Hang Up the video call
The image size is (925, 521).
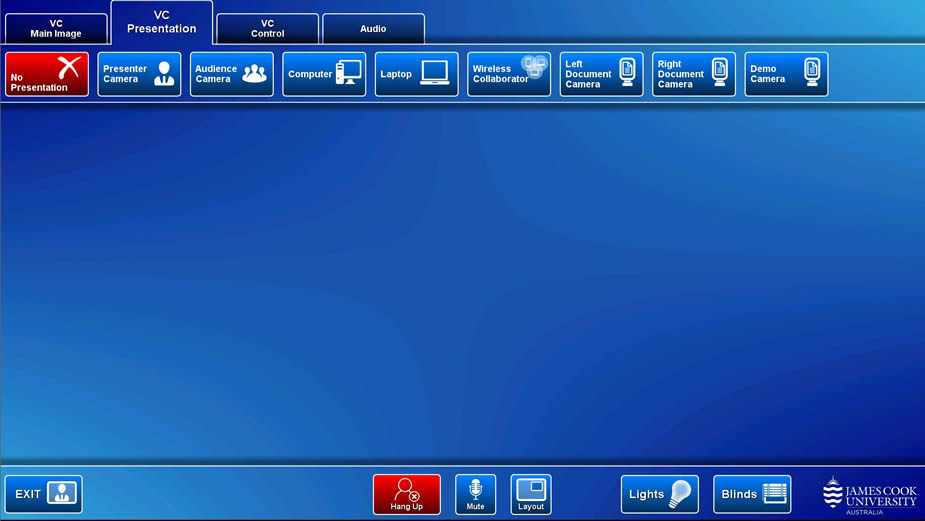[406, 494]
